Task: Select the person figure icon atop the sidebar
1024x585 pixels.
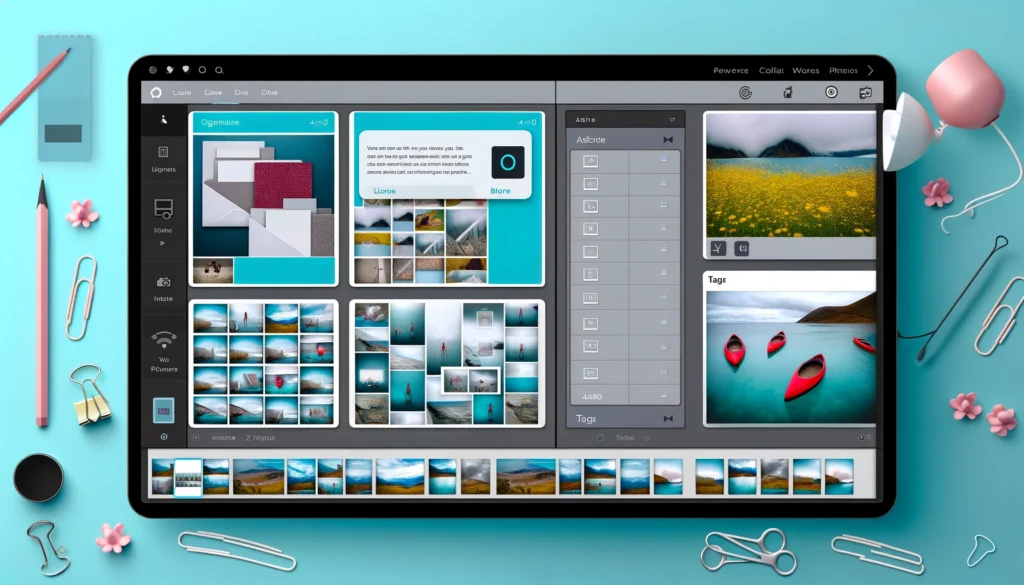Action: tap(163, 119)
